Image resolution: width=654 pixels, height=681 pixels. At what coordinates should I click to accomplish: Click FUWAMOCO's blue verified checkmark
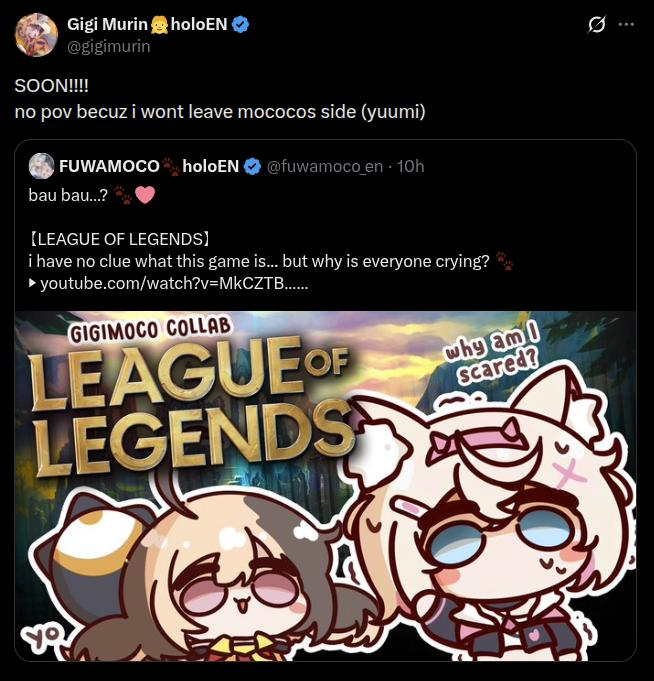coord(252,166)
